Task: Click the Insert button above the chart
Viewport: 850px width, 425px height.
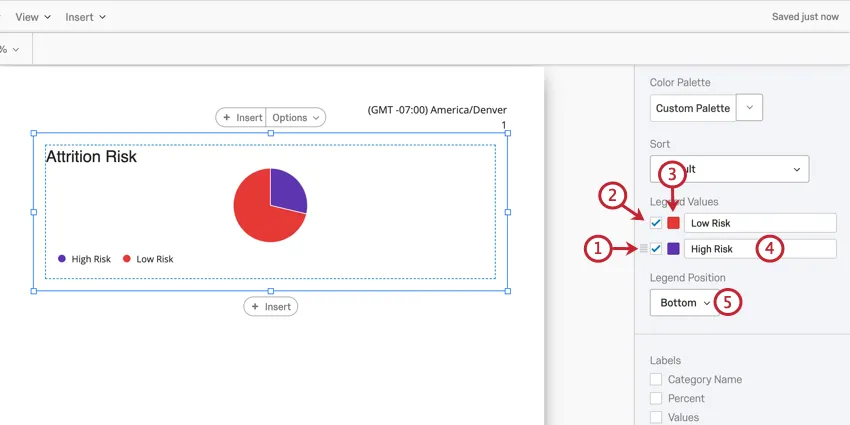Action: 241,118
